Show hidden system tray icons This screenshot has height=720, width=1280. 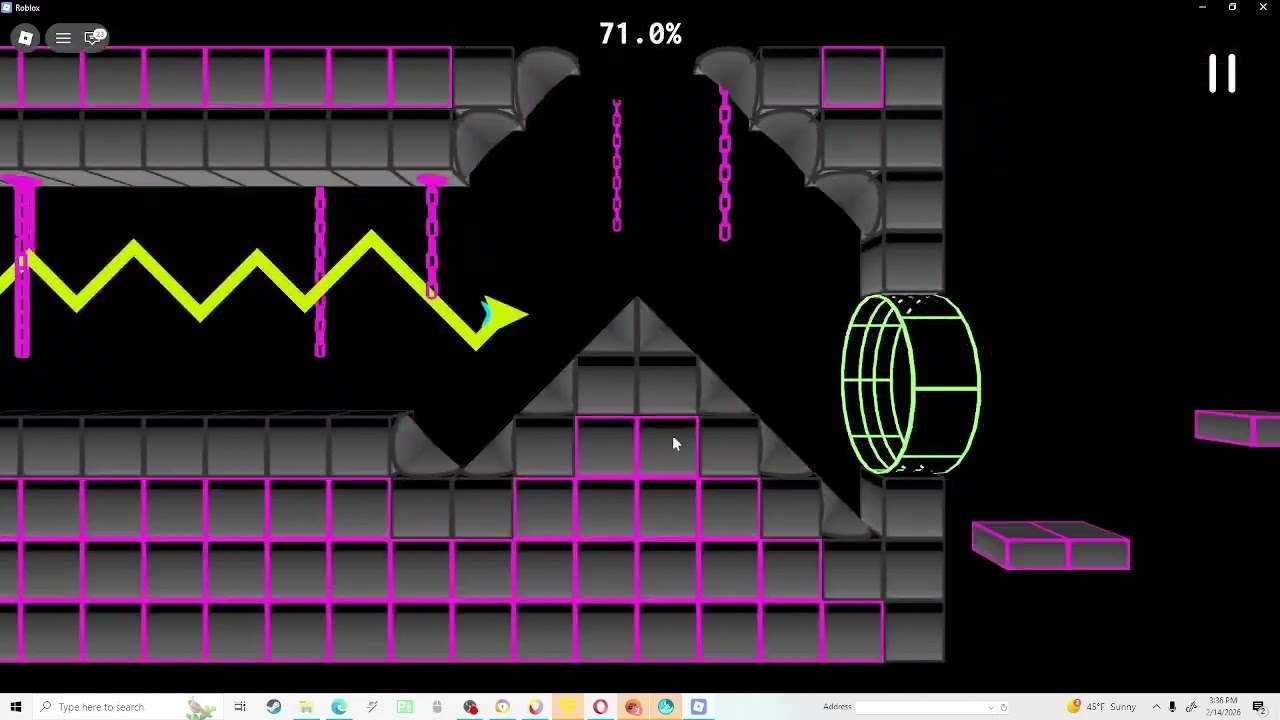pos(1156,707)
